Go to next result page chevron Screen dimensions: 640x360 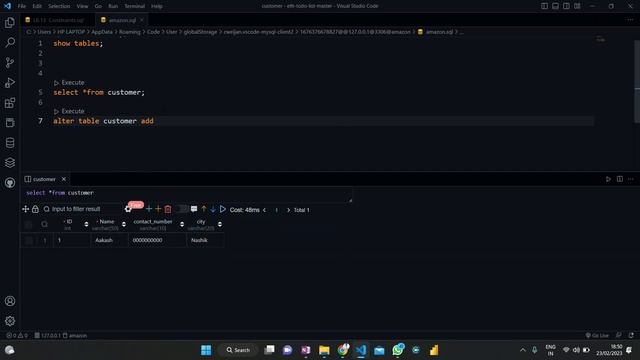[x=289, y=210]
